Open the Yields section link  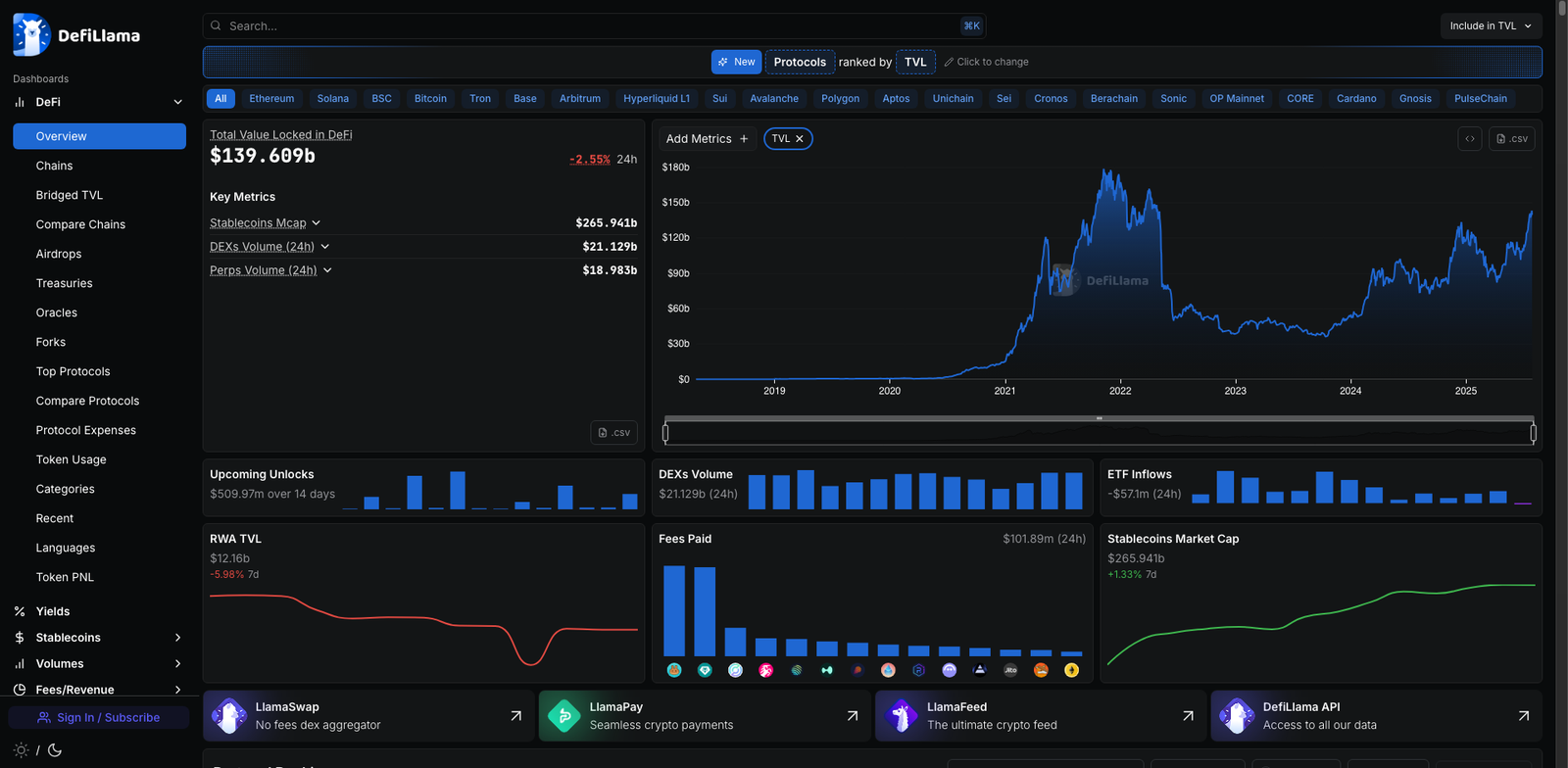point(53,611)
